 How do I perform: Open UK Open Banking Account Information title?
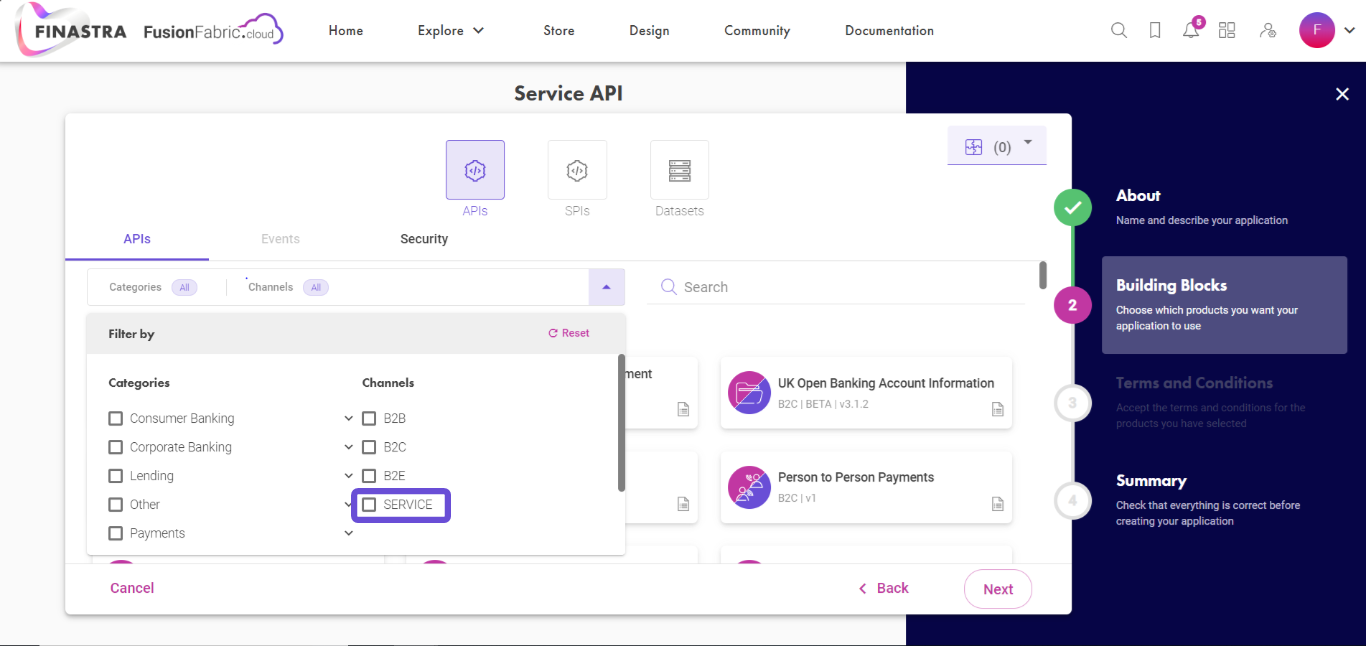click(x=886, y=383)
